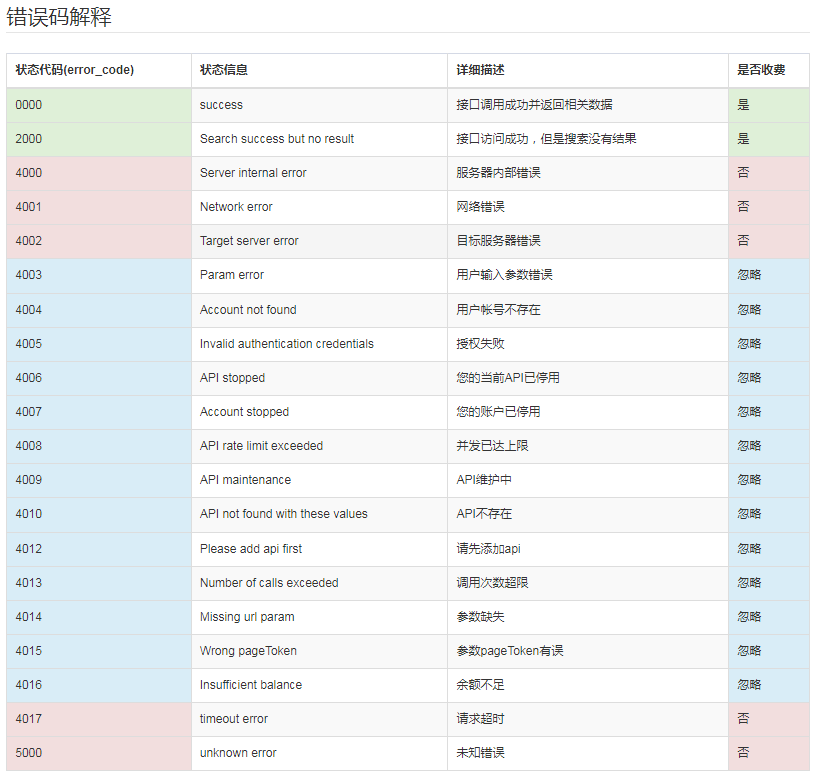Click error code 4001
This screenshot has width=816, height=780.
coord(29,207)
